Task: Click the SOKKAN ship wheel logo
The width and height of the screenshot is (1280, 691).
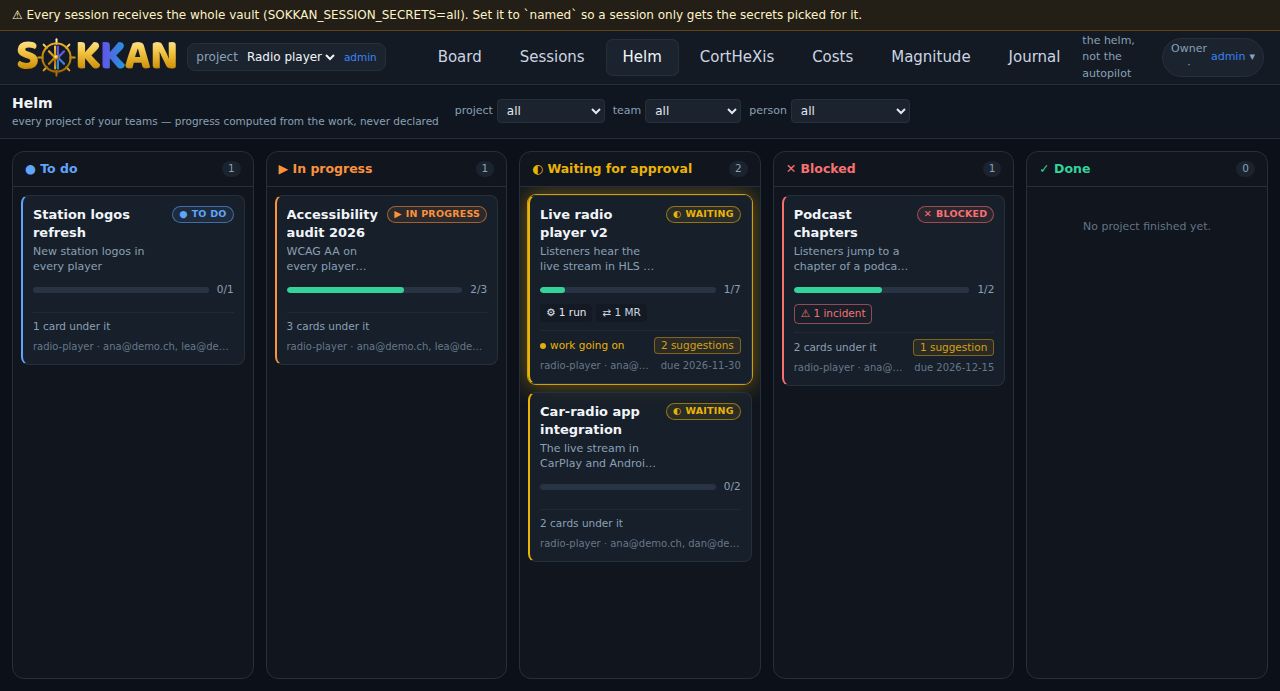Action: (x=96, y=56)
